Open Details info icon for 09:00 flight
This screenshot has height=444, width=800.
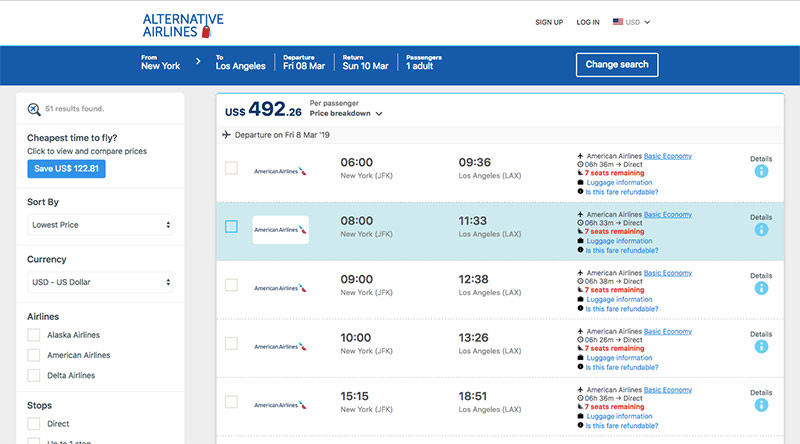pyautogui.click(x=761, y=288)
